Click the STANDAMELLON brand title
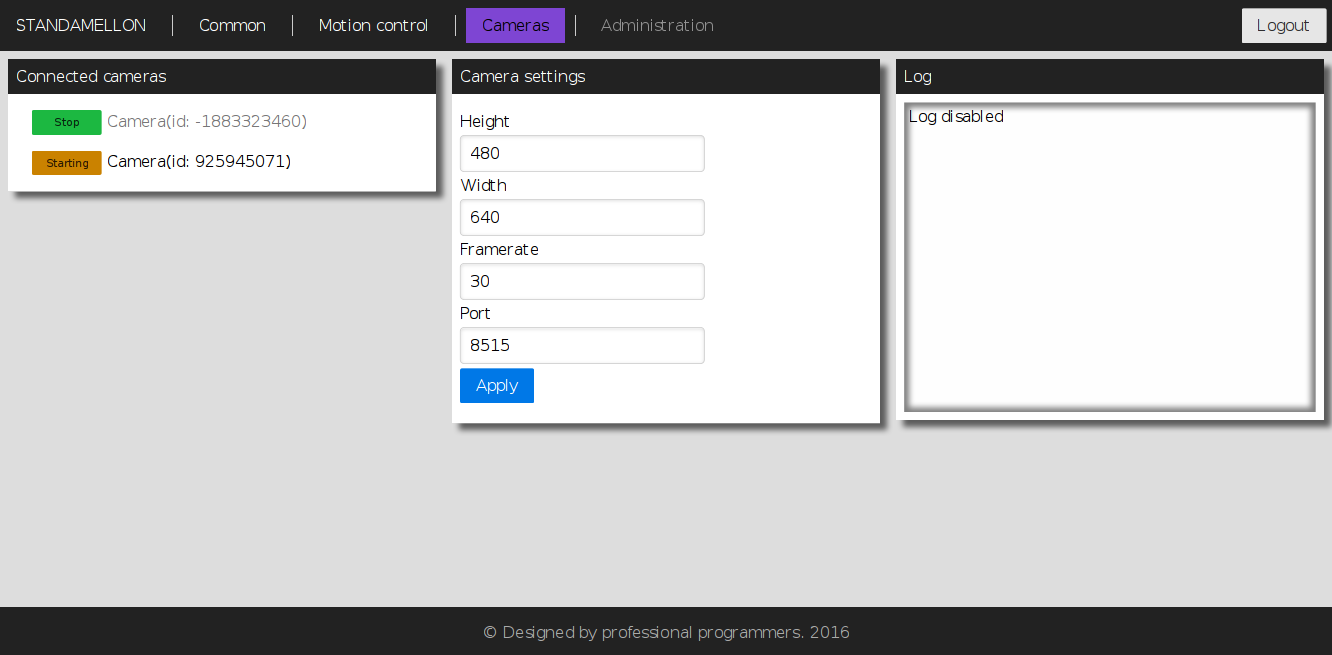The width and height of the screenshot is (1332, 655). point(81,25)
